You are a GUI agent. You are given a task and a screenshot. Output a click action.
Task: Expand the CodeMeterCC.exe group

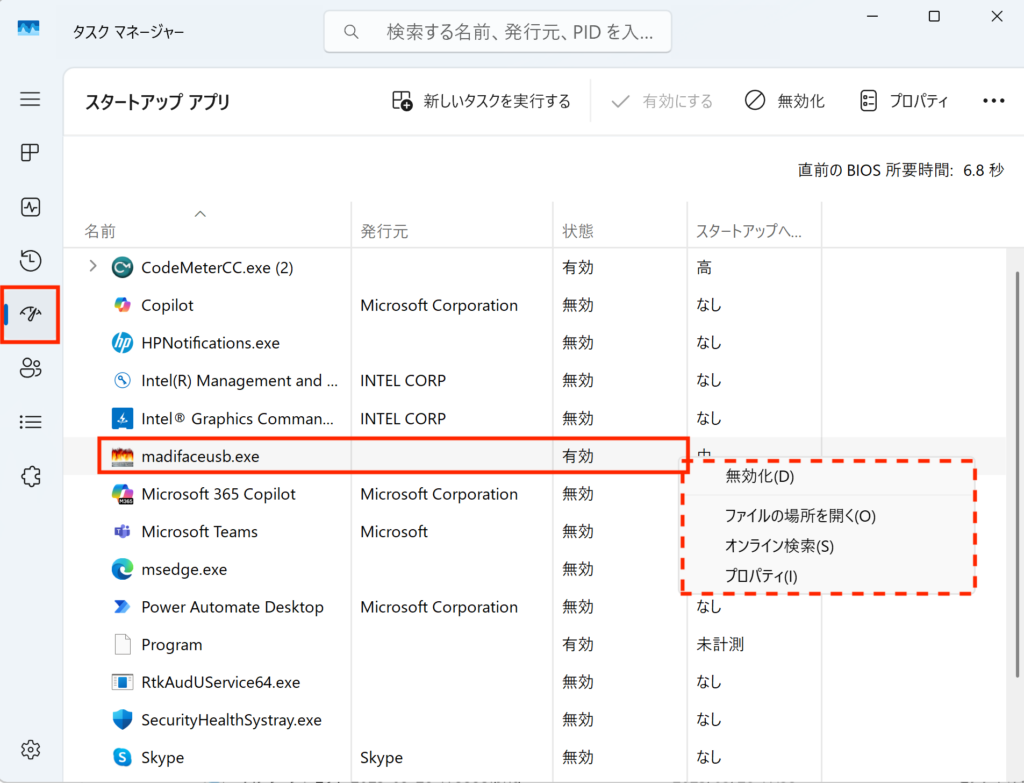click(x=93, y=267)
